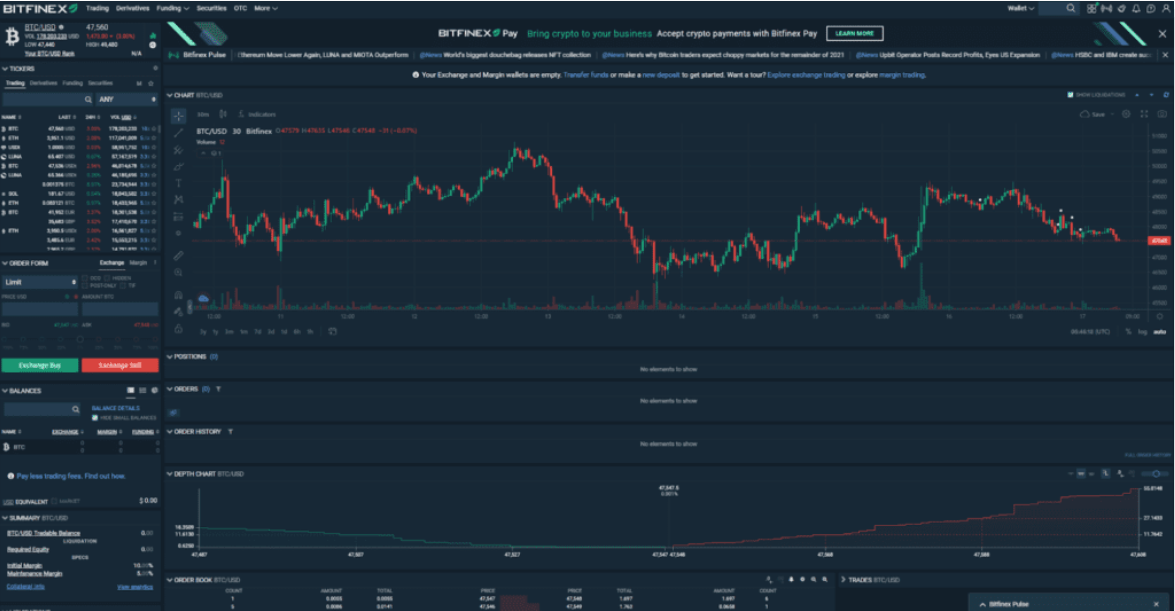Toggle percent scale on chart
Image resolution: width=1175 pixels, height=611 pixels.
(1129, 331)
